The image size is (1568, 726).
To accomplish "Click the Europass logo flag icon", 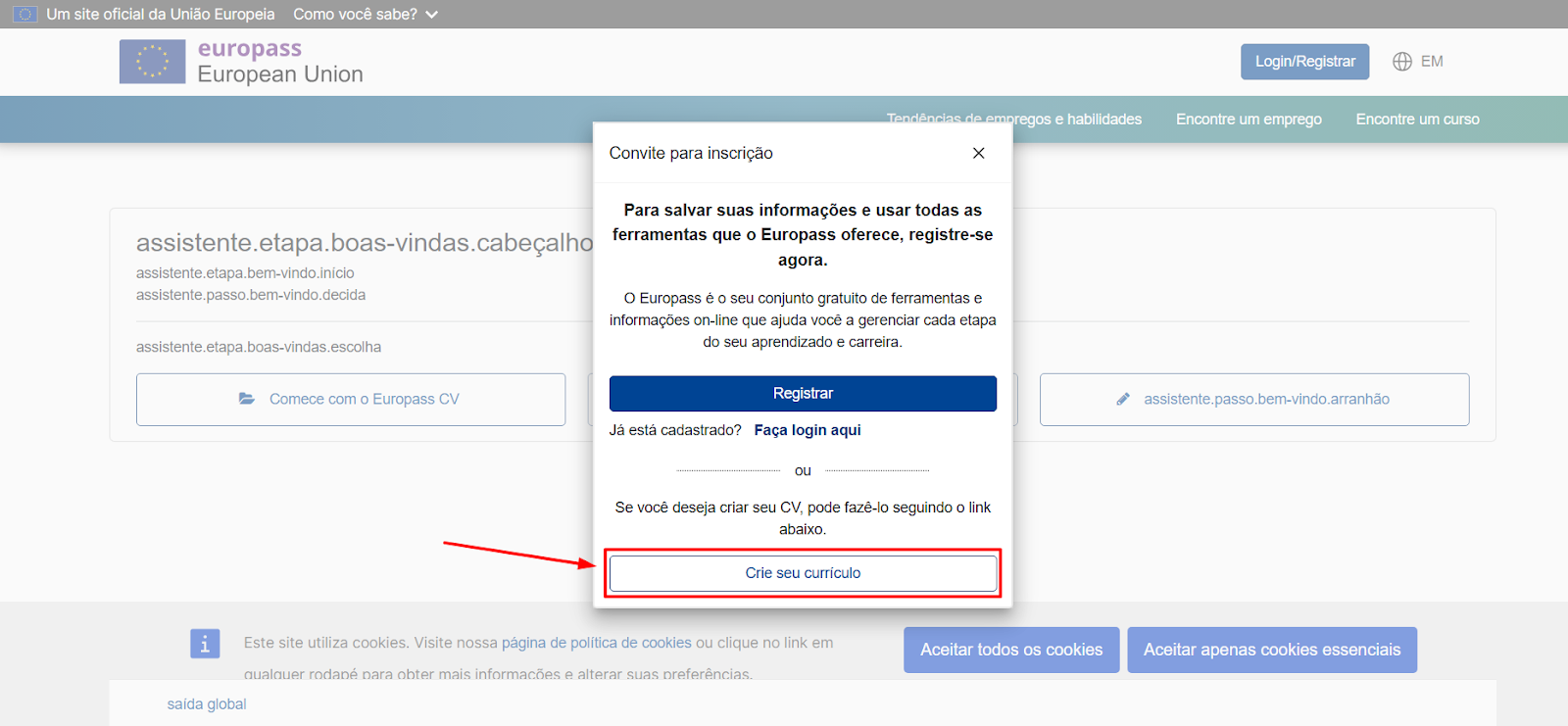I will (152, 61).
